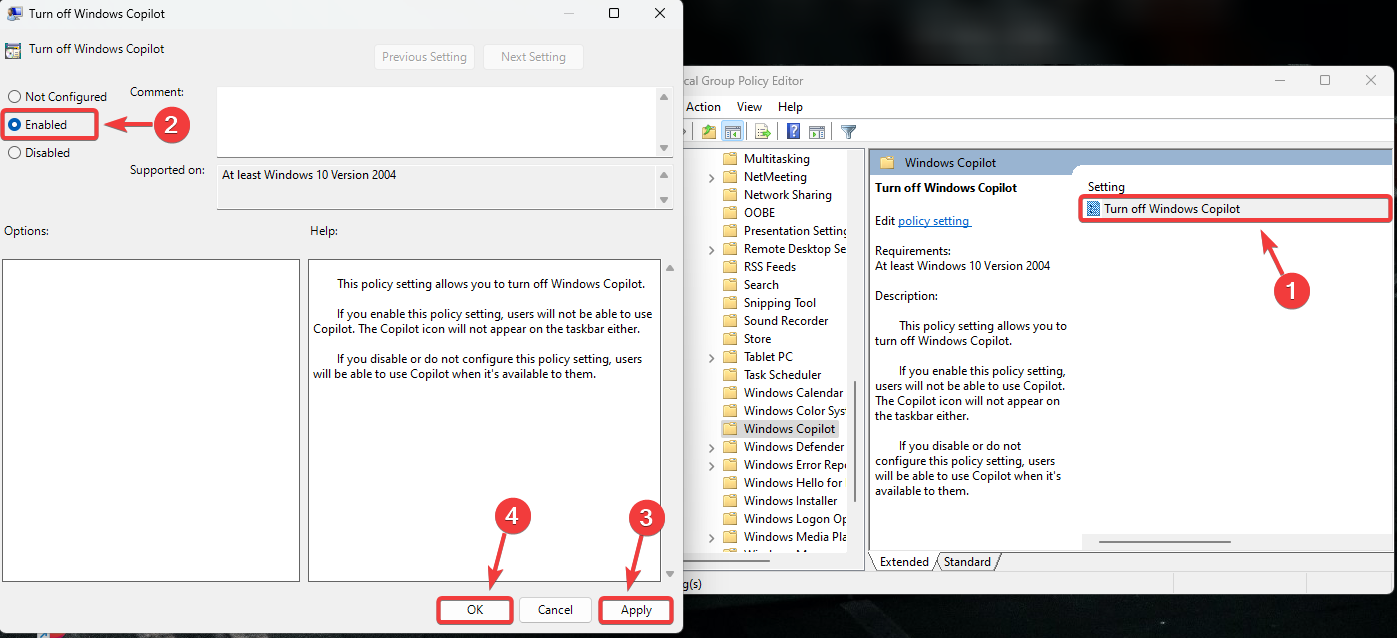This screenshot has width=1397, height=638.
Task: Expand the Tablet PC tree node
Action: pos(711,357)
